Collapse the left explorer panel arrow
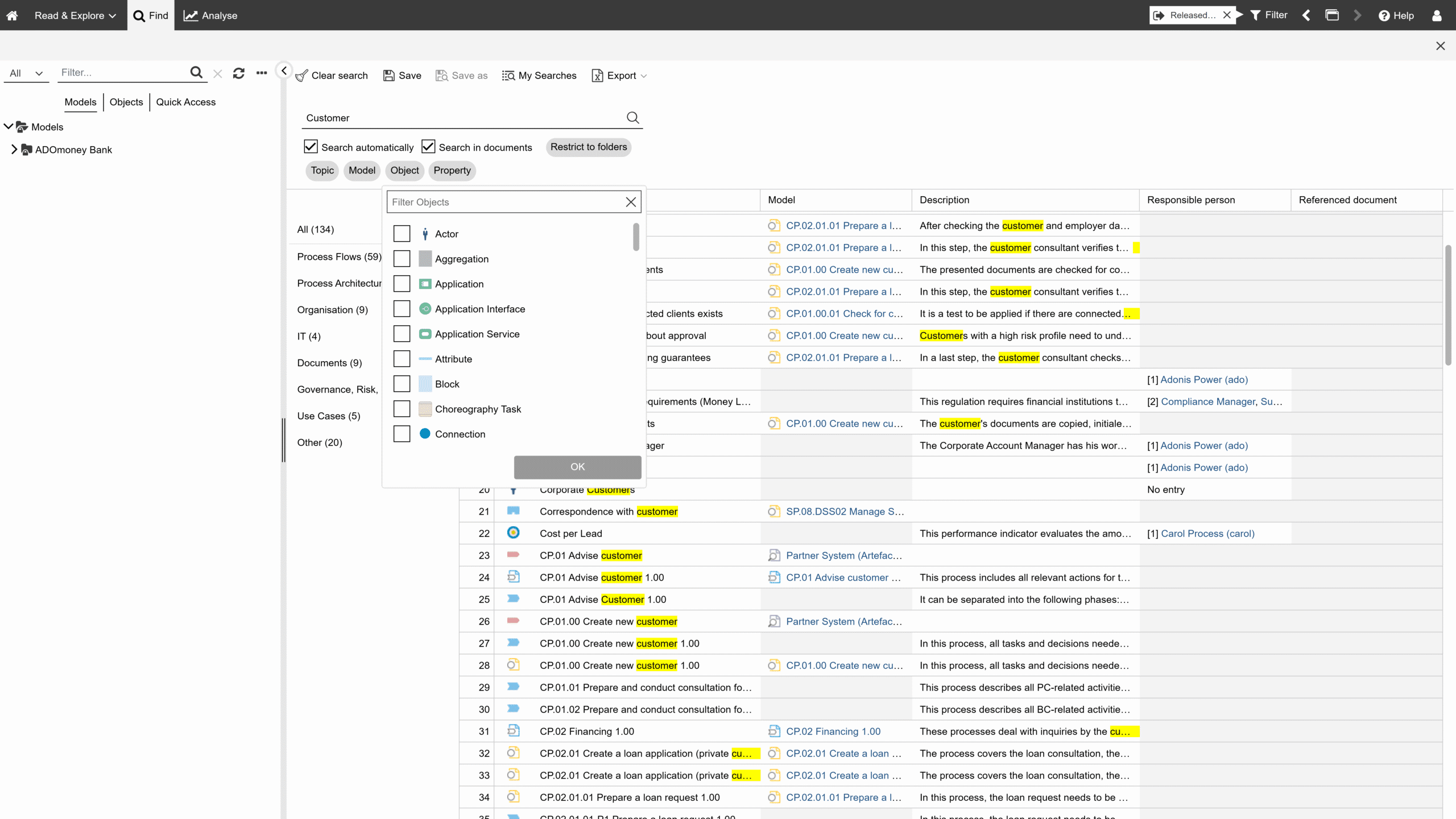 click(x=284, y=71)
